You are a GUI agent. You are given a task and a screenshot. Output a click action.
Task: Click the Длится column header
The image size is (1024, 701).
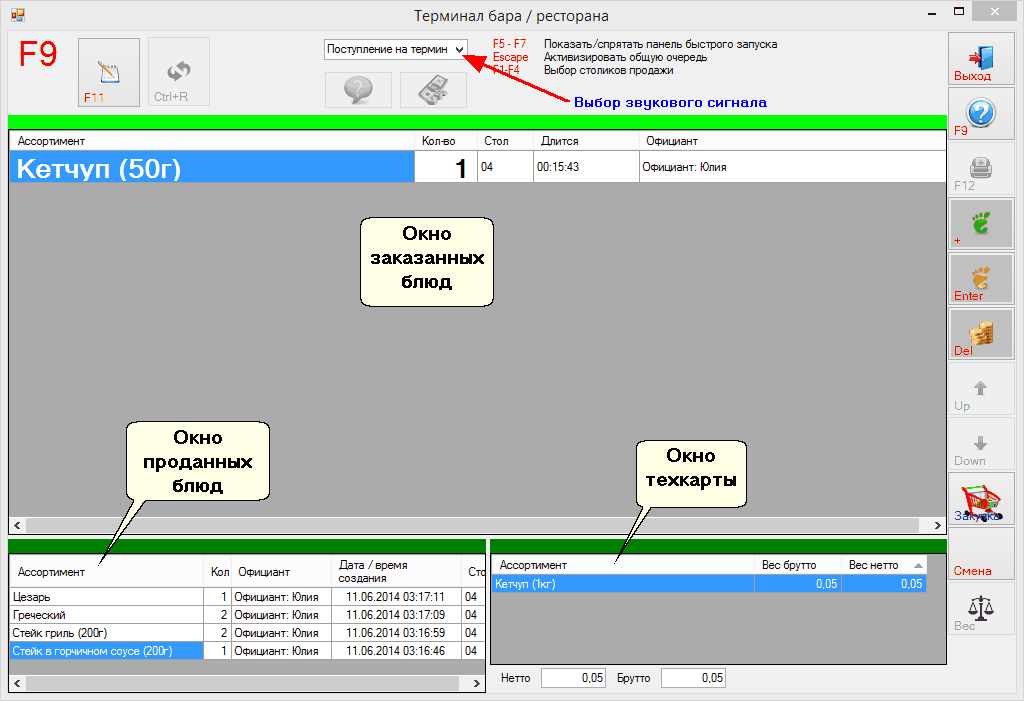click(x=586, y=141)
